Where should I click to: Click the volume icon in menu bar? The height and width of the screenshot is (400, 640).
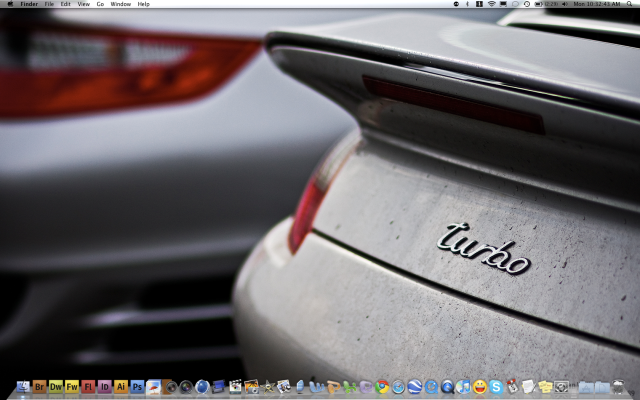[565, 4]
